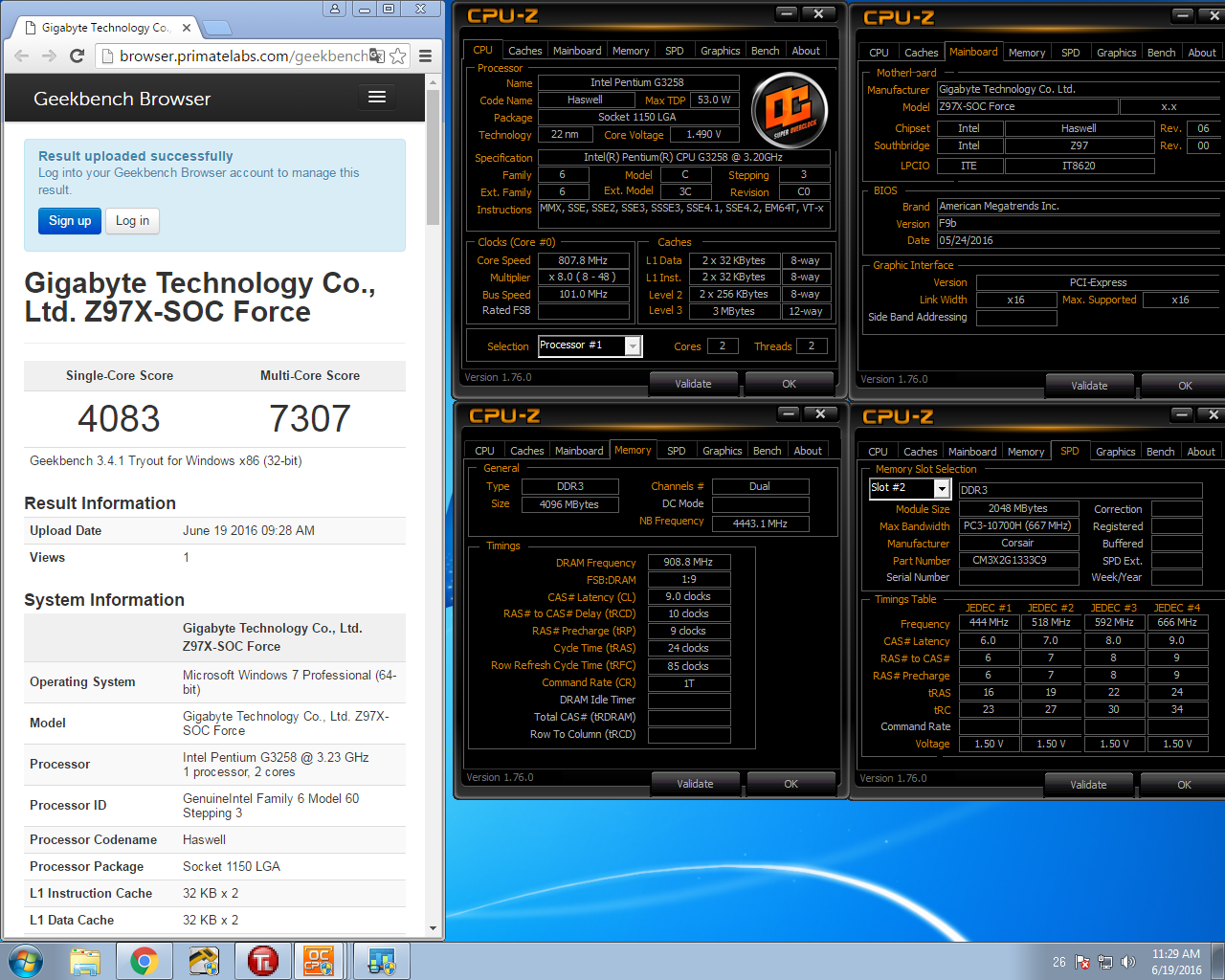Open SPD tab in the Memory window
Image resolution: width=1225 pixels, height=980 pixels.
pos(676,451)
